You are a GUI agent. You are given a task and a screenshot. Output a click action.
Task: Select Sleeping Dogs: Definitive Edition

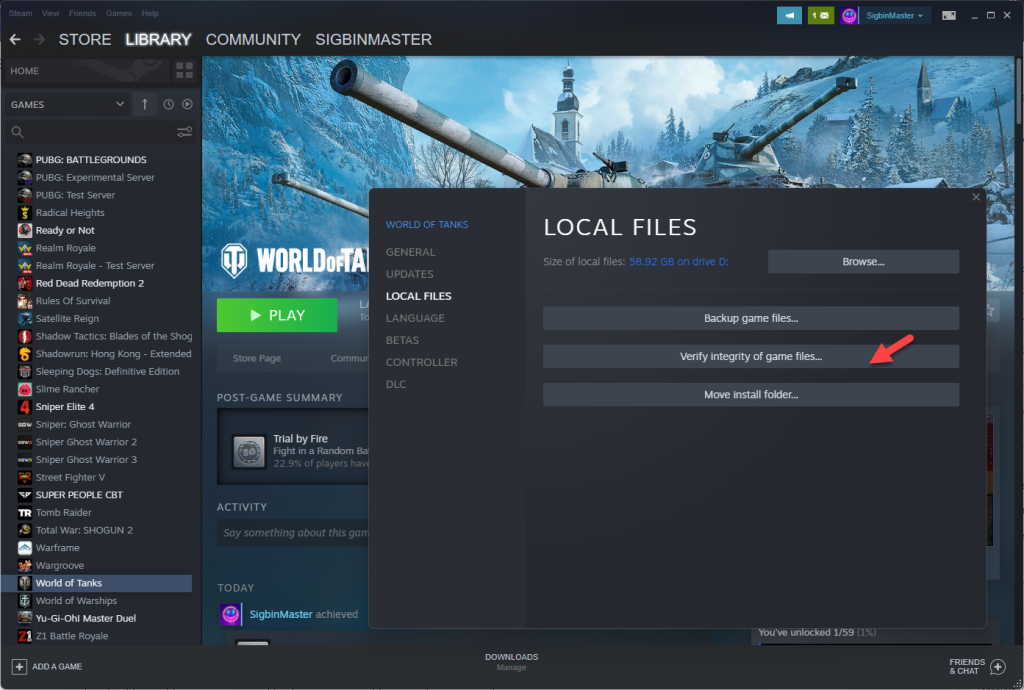pyautogui.click(x=107, y=371)
